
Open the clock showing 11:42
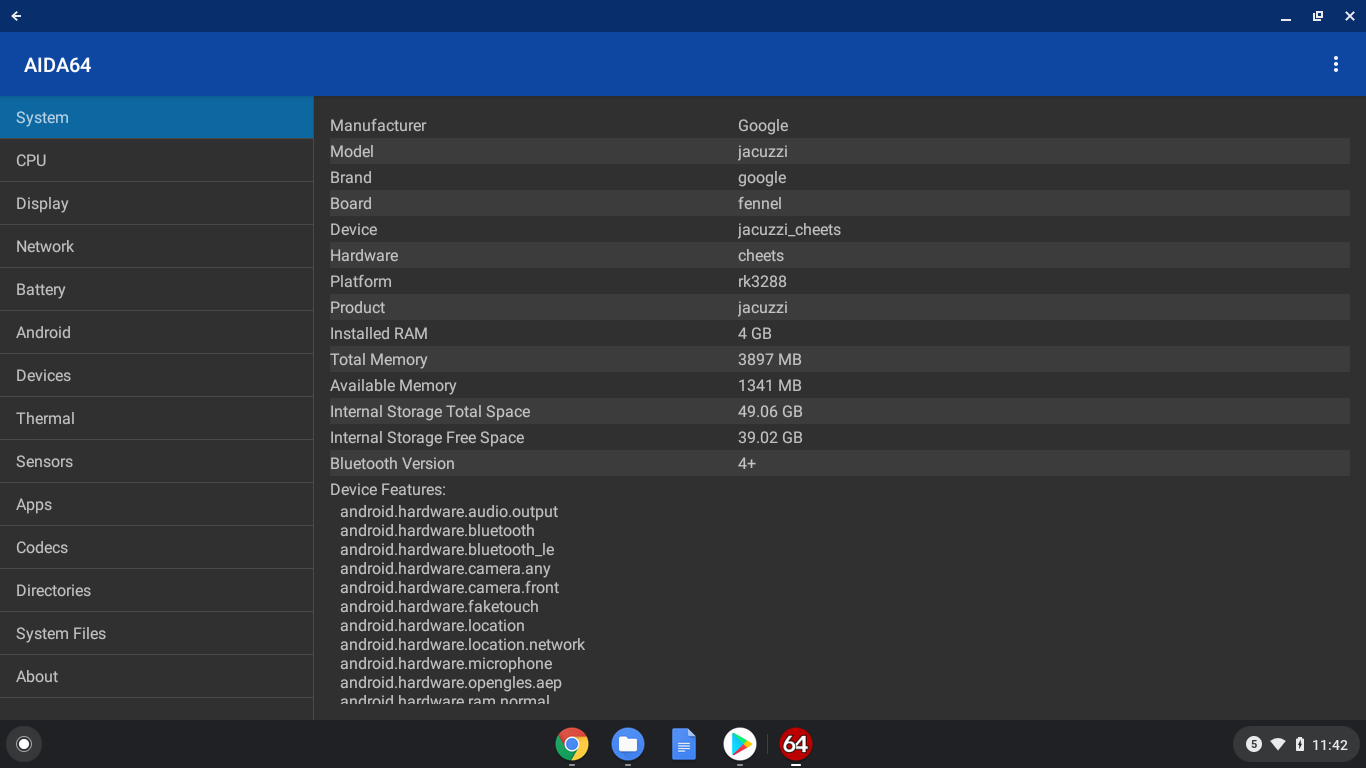1330,745
